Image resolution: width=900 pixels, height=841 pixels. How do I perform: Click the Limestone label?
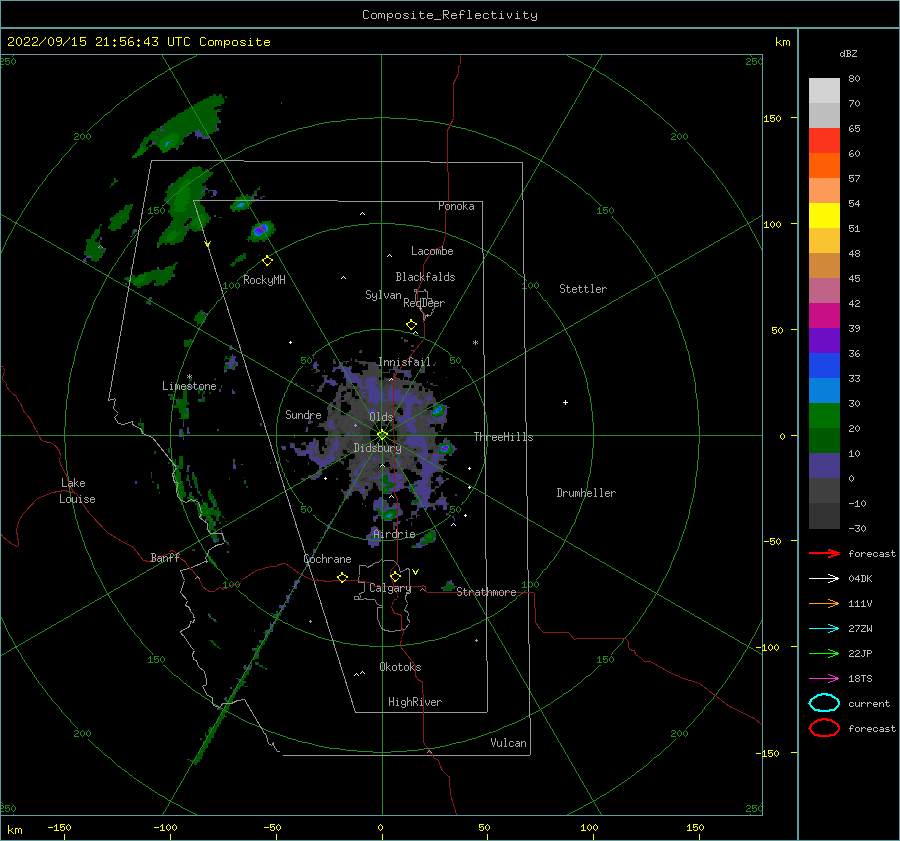(x=189, y=386)
